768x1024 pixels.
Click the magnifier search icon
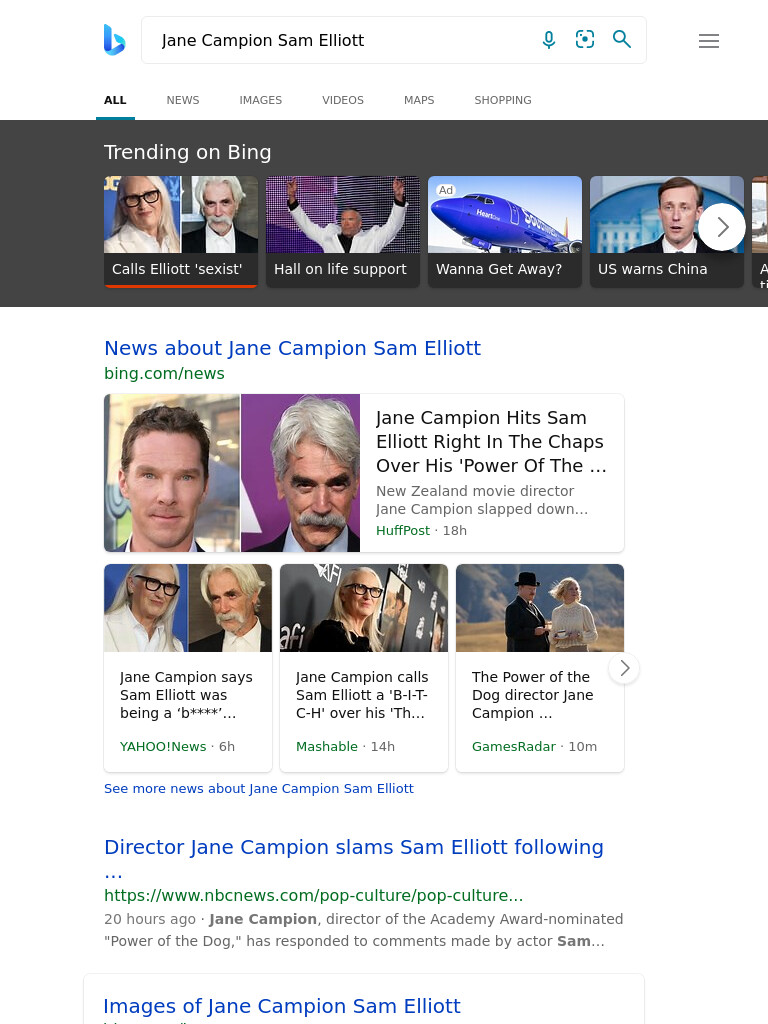[x=622, y=40]
